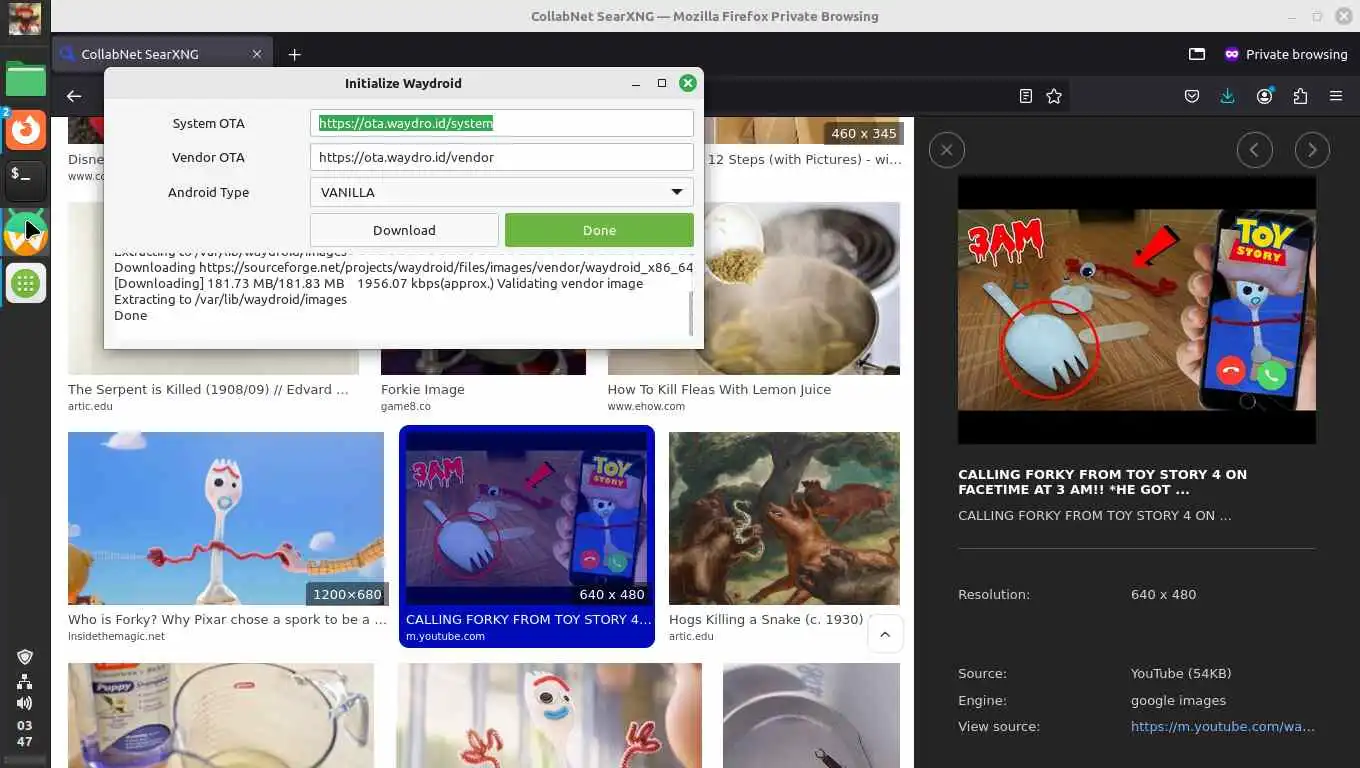Click the Vendor OTA URL field

click(x=502, y=157)
